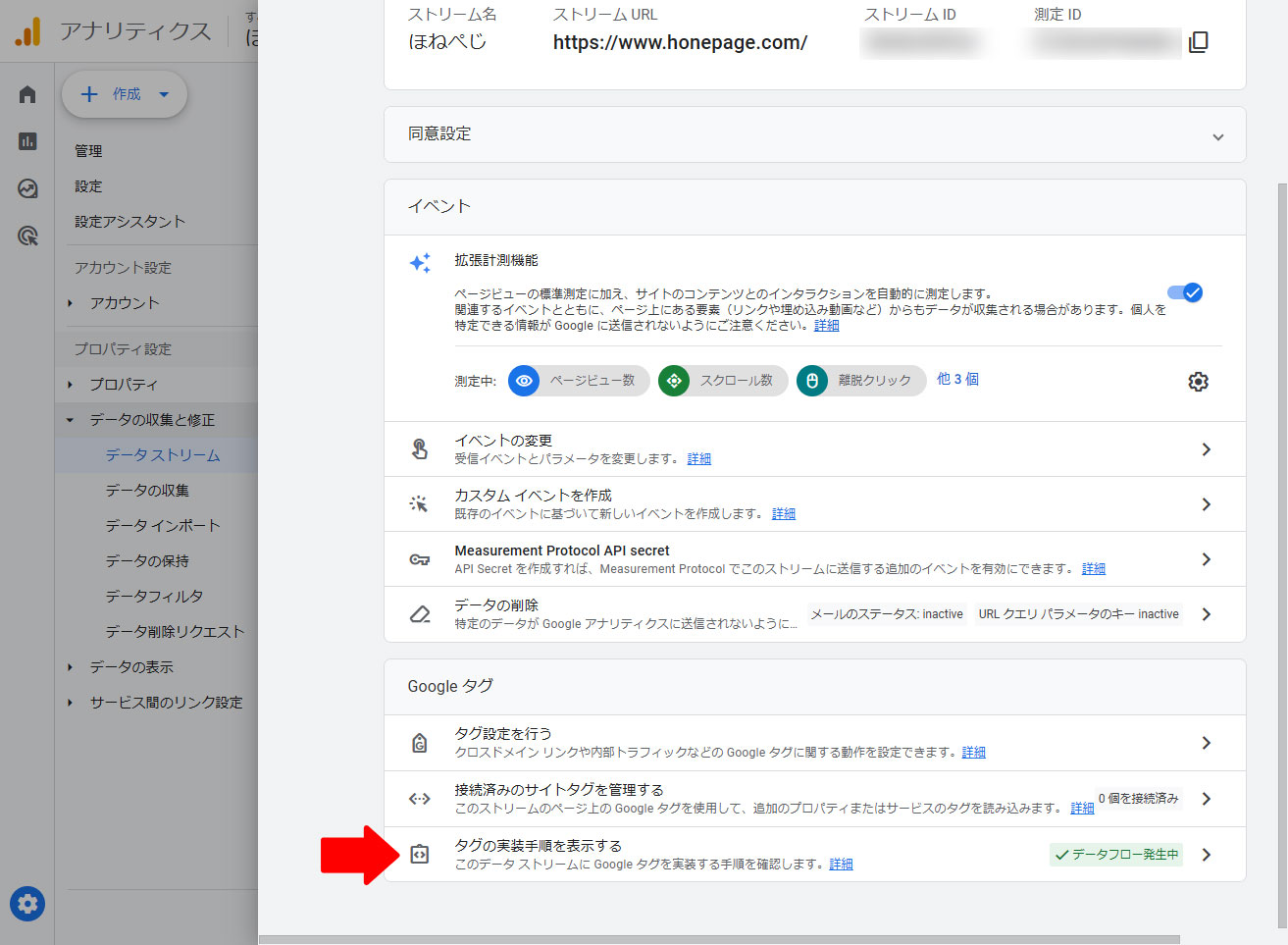Viewport: 1288px width, 945px height.
Task: Open タグ設定を行う row arrow
Action: click(1207, 743)
